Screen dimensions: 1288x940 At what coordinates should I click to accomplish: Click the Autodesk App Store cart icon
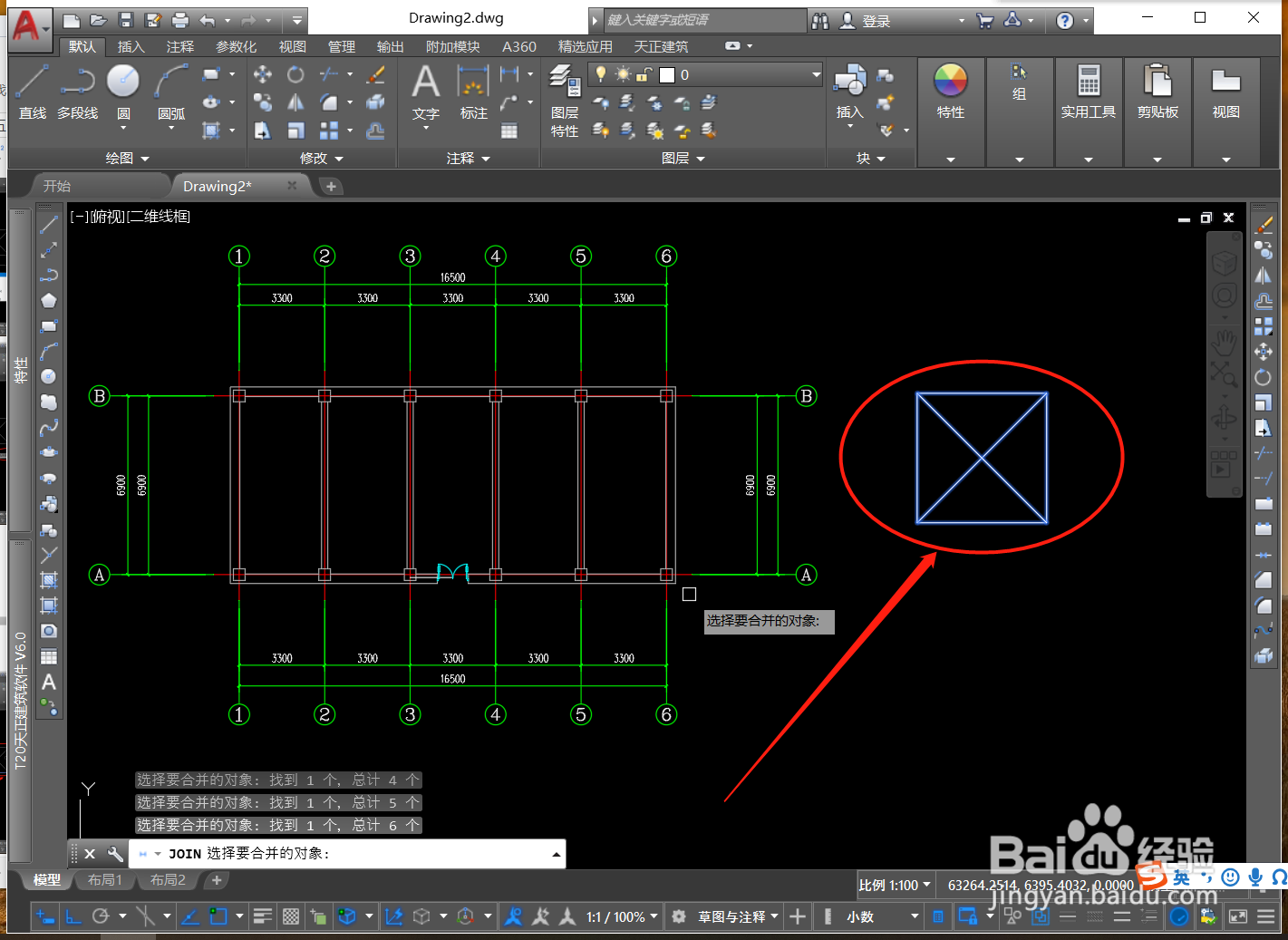pyautogui.click(x=985, y=20)
